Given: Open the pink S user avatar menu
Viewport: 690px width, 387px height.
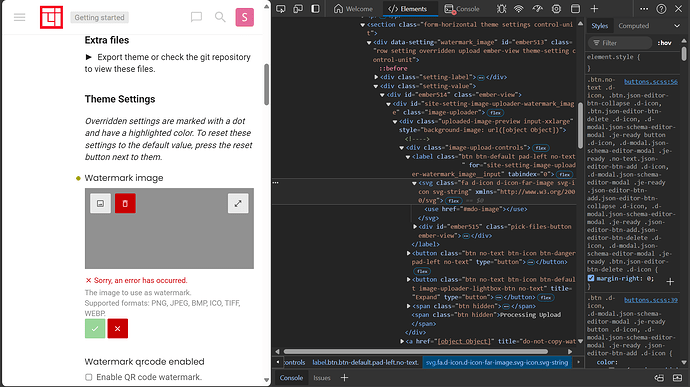Looking at the screenshot, I should 245,17.
